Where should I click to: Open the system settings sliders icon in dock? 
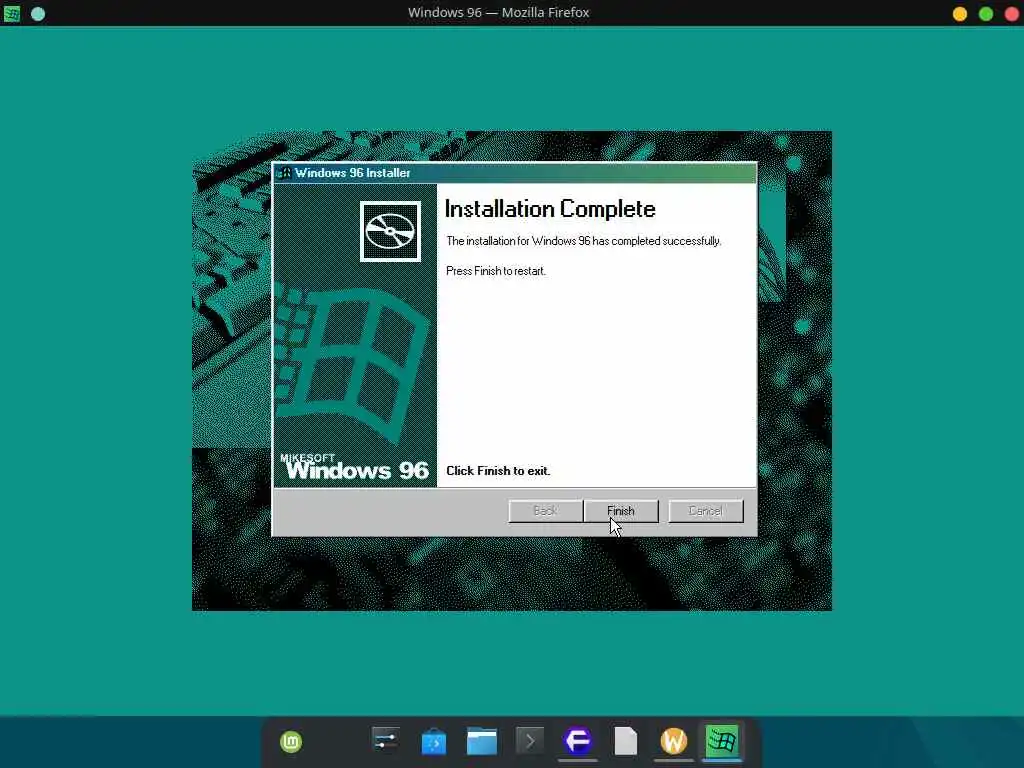385,741
